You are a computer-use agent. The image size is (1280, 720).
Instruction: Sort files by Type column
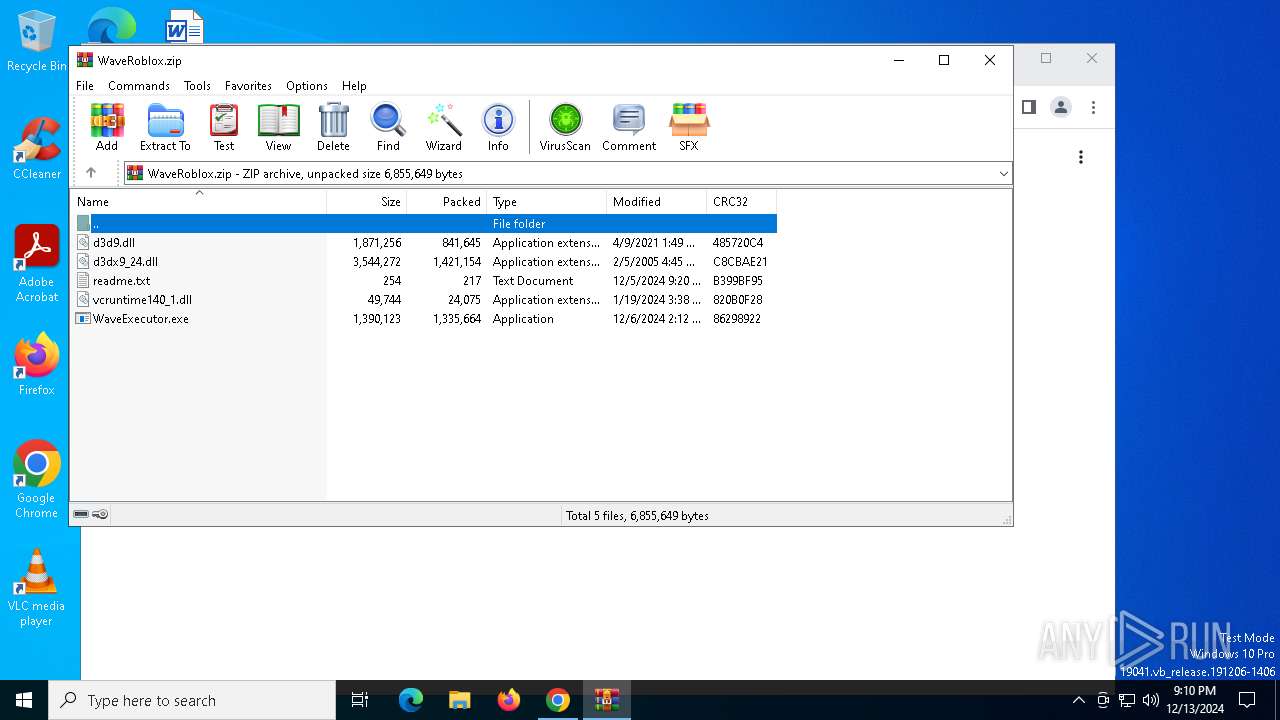click(x=546, y=202)
